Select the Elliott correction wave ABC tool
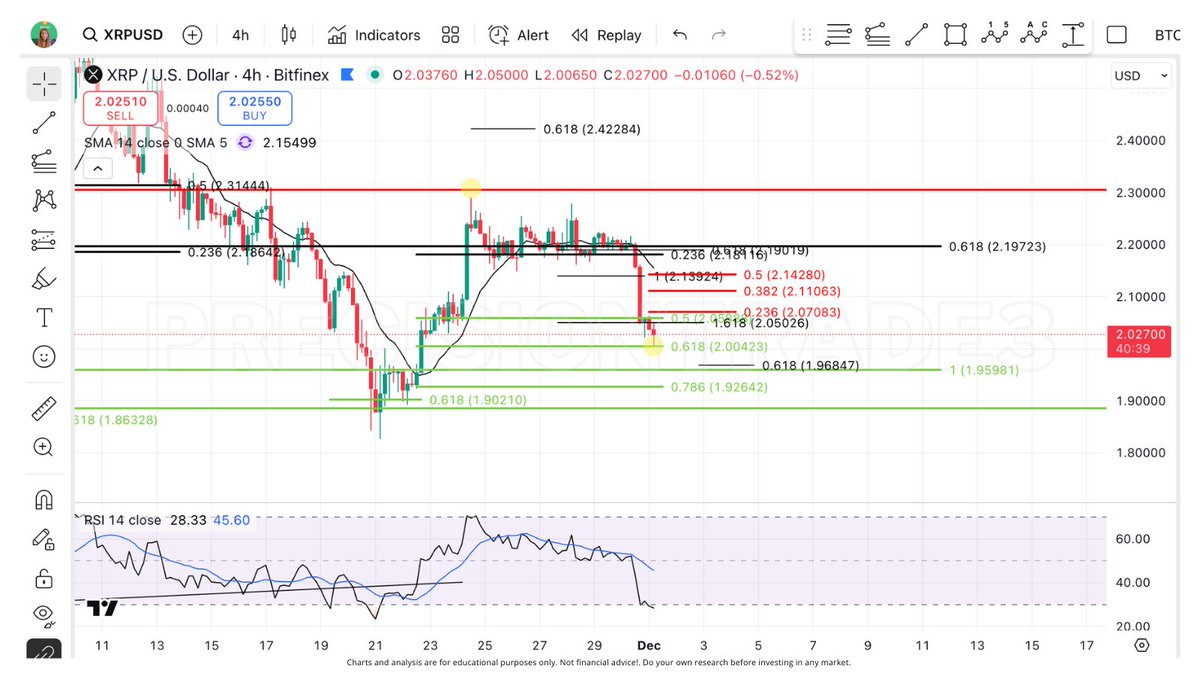The width and height of the screenshot is (1200, 675). 1033,35
